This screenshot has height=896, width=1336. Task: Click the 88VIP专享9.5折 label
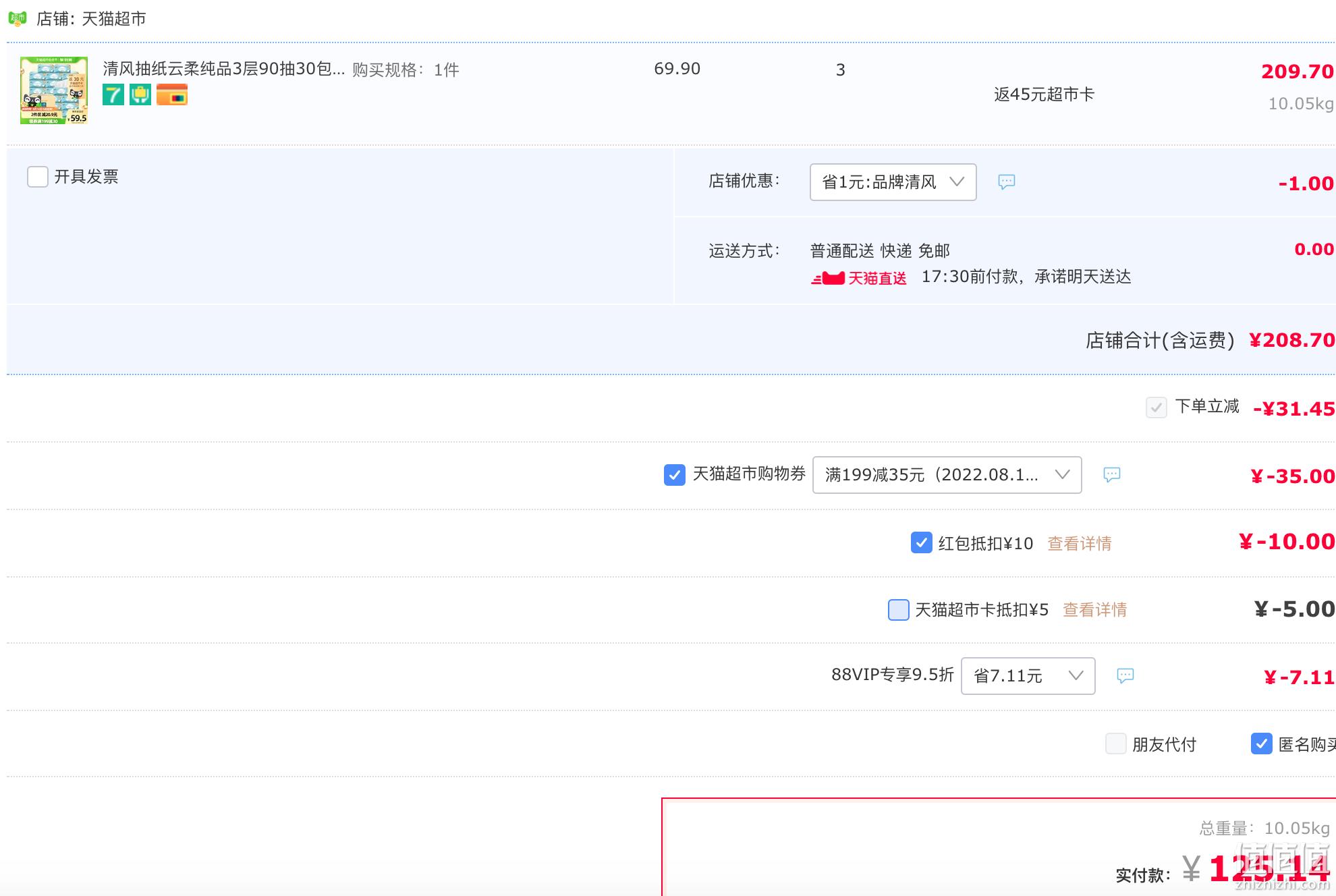[893, 675]
